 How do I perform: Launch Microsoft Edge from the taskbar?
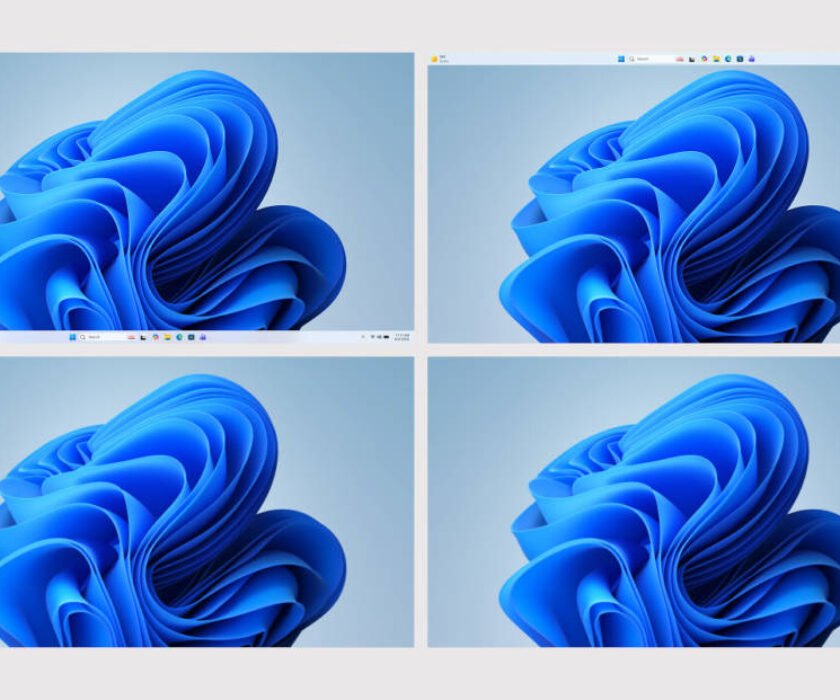(180, 336)
